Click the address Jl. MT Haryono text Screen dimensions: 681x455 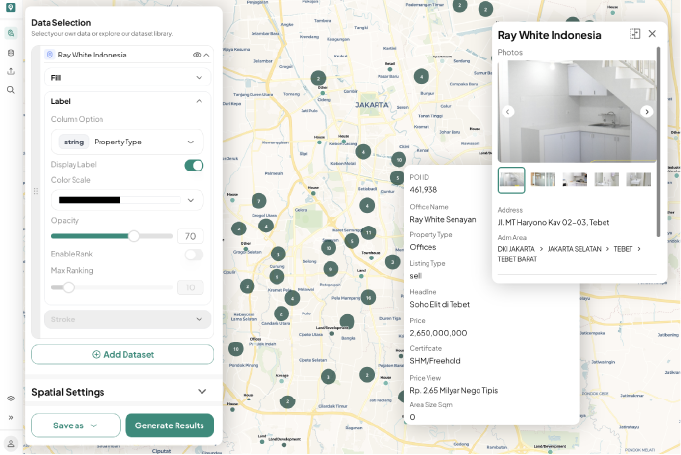[x=553, y=222]
